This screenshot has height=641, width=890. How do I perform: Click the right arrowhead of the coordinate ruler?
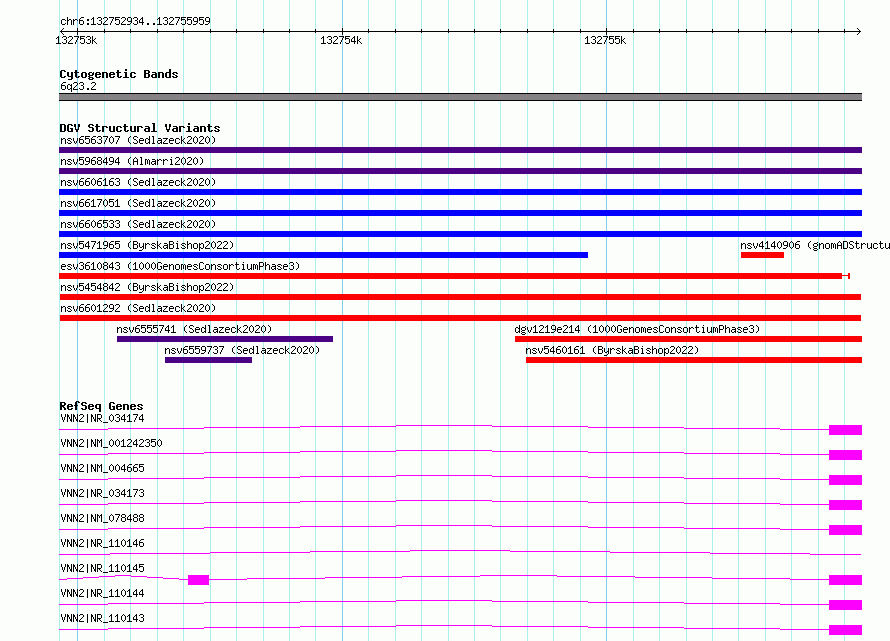tap(859, 31)
